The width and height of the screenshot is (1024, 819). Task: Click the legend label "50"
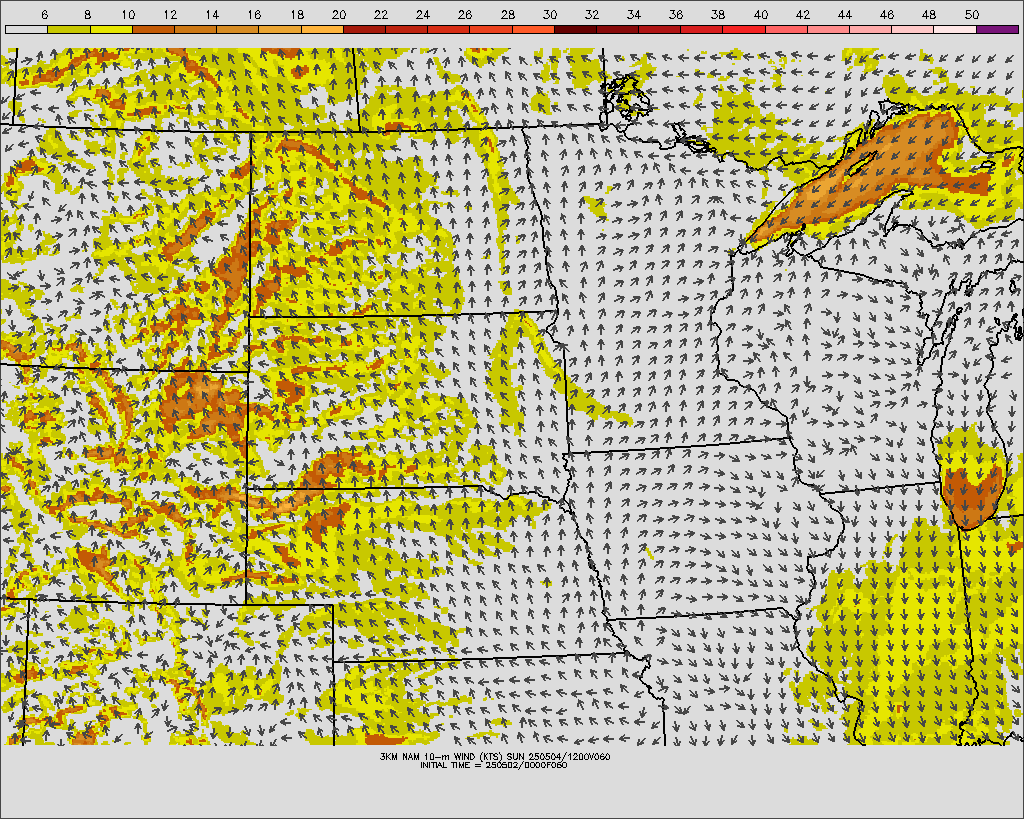(972, 14)
